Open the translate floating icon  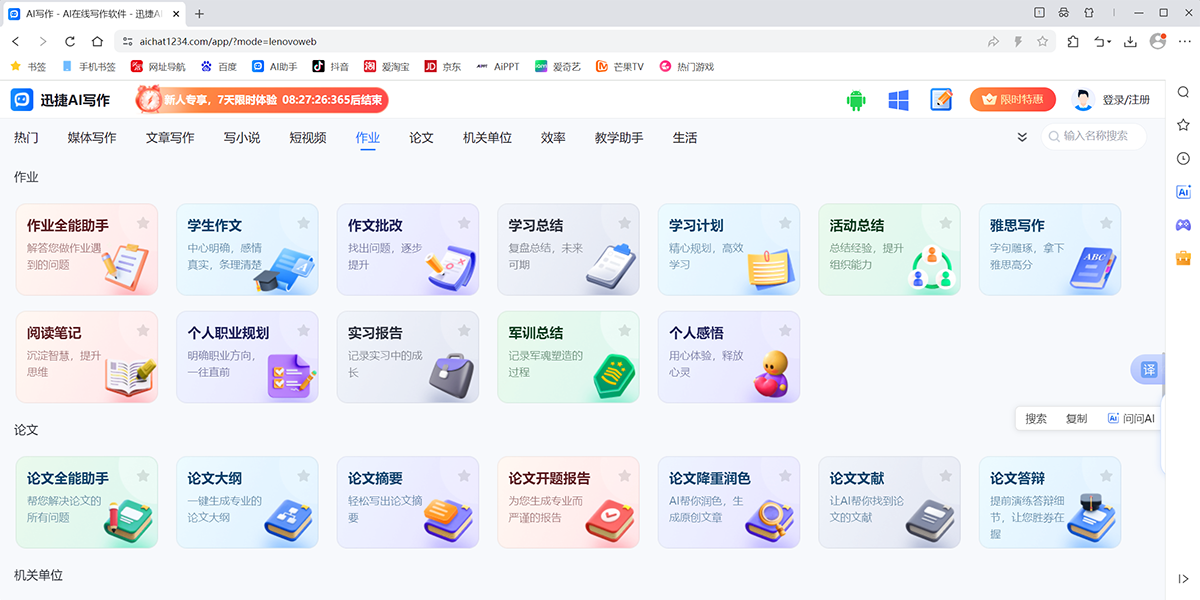(x=1149, y=369)
